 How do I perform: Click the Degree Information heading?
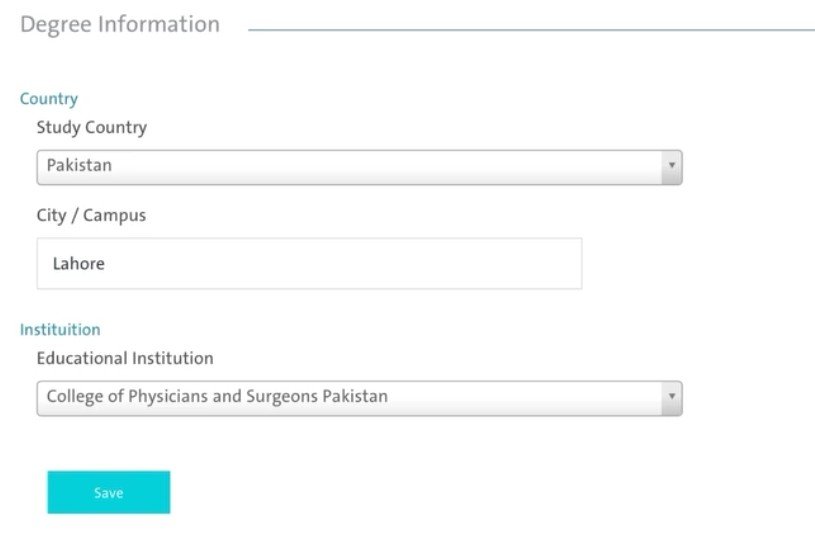click(120, 25)
